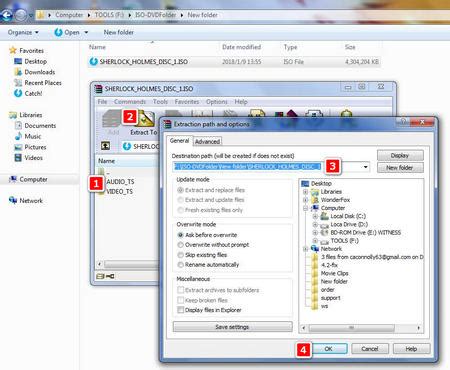Open the Organize dropdown in Explorer
Viewport: 450px width, 370px height.
click(23, 32)
